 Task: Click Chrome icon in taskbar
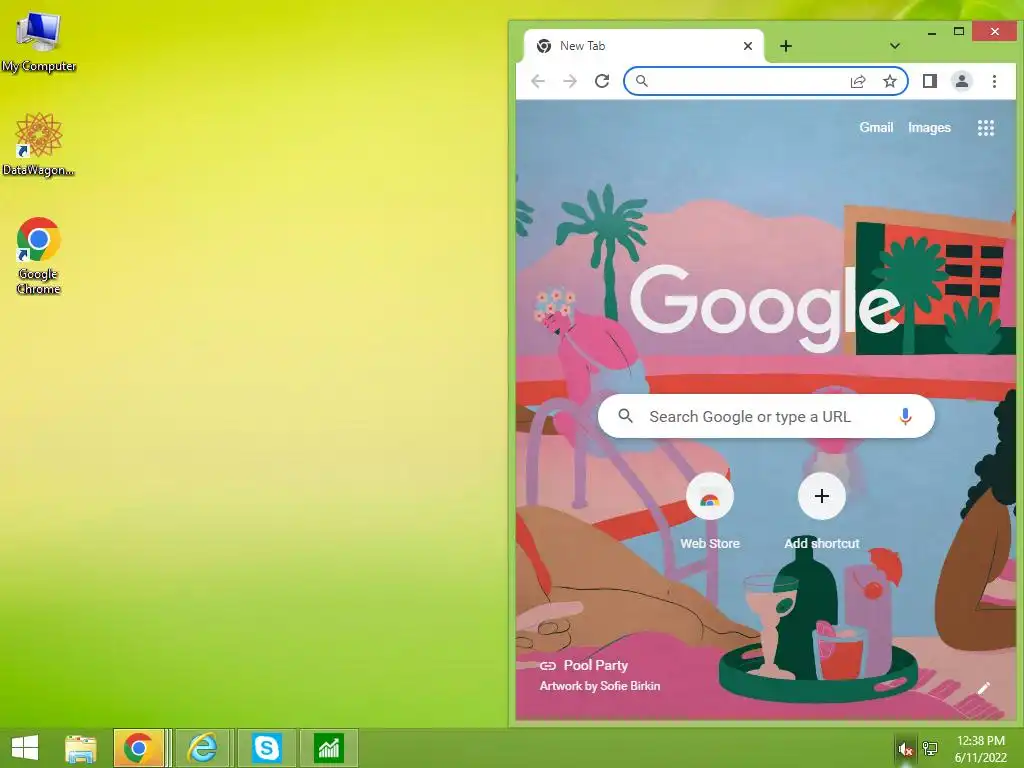pos(138,748)
